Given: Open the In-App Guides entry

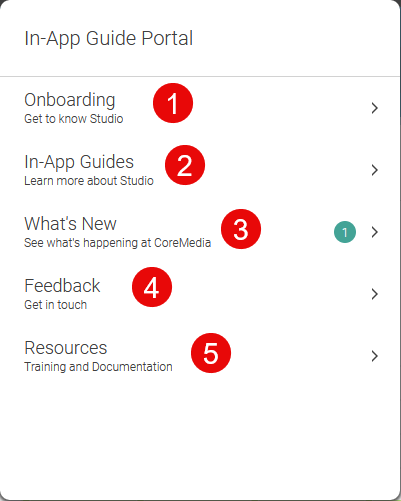Looking at the screenshot, I should tap(200, 170).
